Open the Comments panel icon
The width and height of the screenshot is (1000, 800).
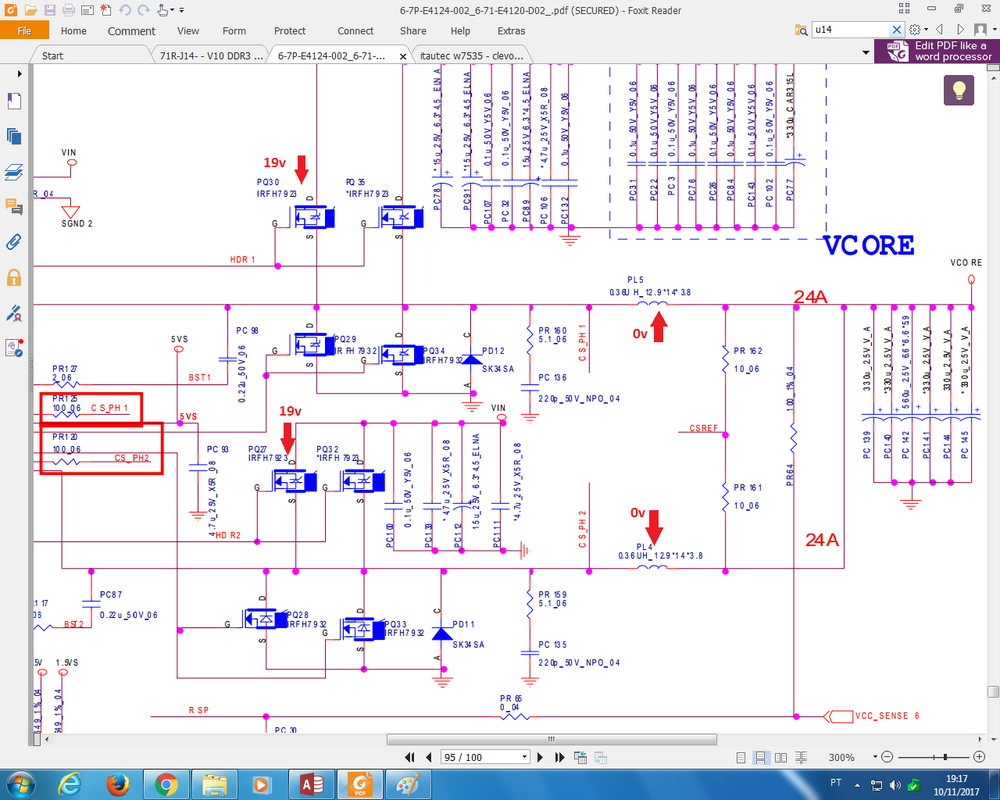14,207
